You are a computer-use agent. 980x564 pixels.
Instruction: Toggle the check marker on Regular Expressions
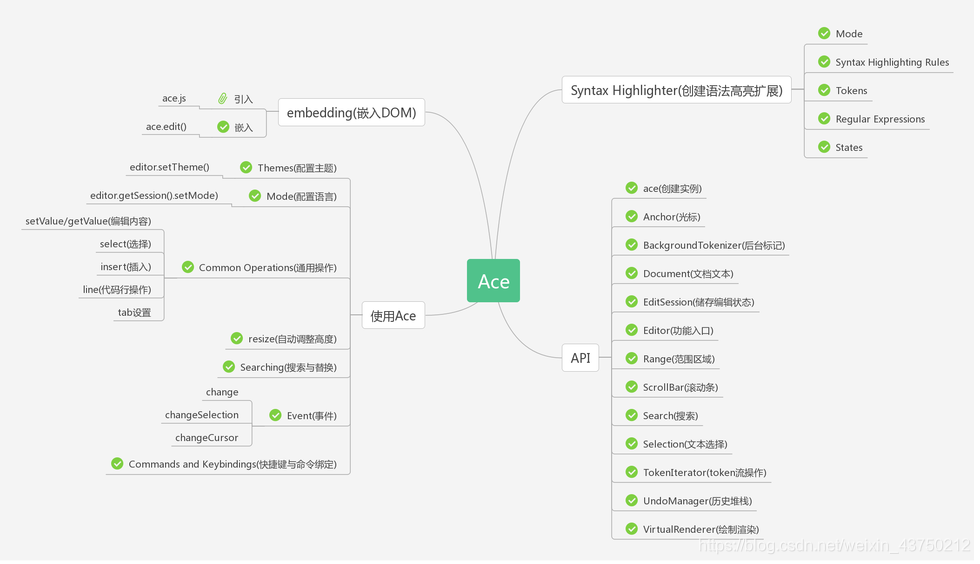[824, 118]
